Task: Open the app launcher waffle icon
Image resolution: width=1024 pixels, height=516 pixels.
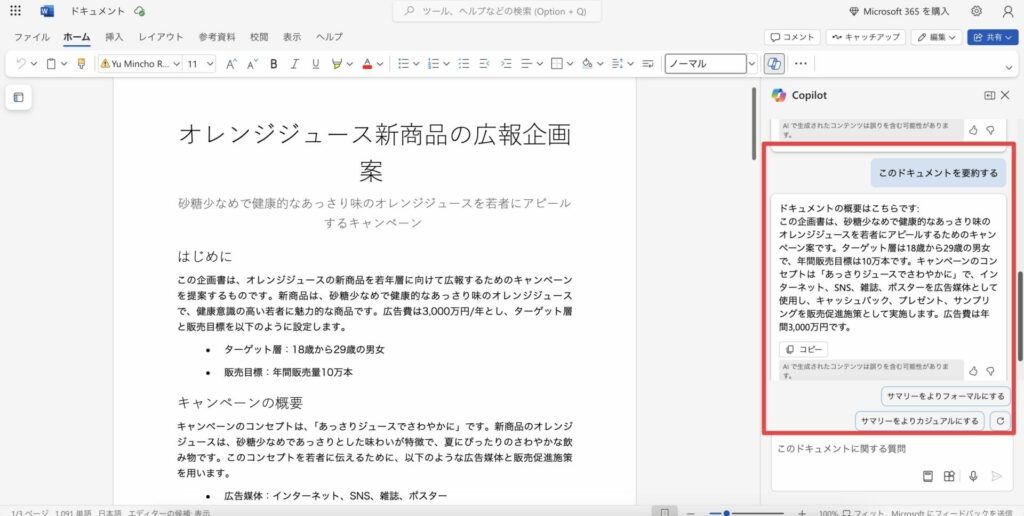Action: coord(15,11)
